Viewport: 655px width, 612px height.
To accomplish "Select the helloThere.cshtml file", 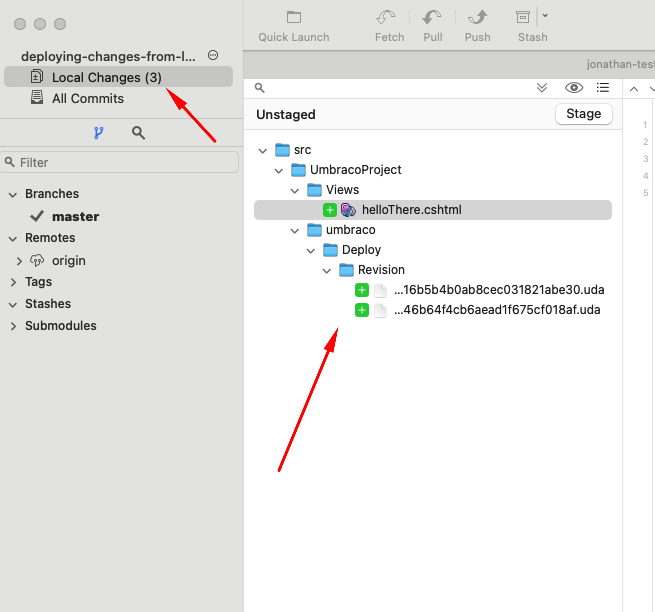I will click(433, 210).
